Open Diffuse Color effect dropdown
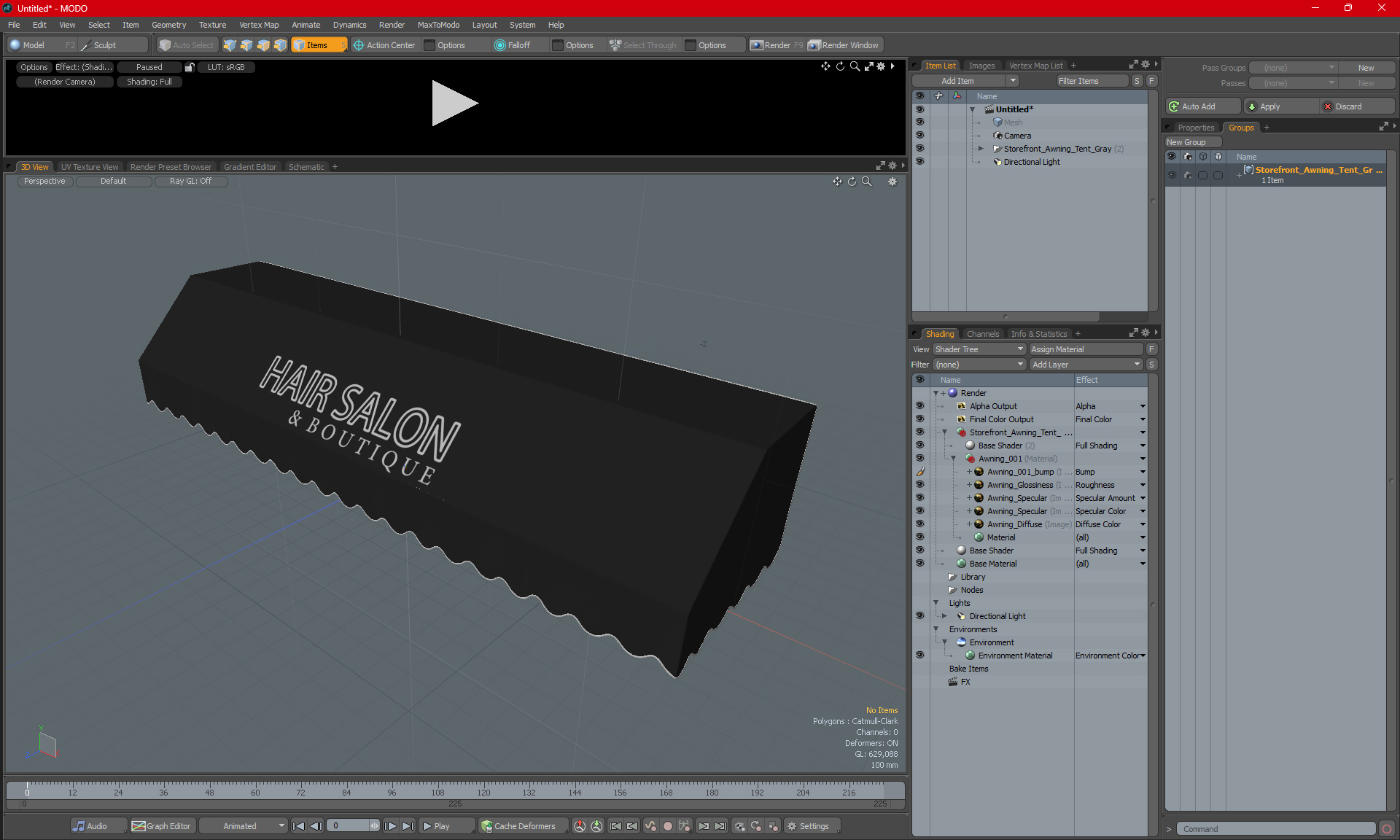The image size is (1400, 840). coord(1143,524)
